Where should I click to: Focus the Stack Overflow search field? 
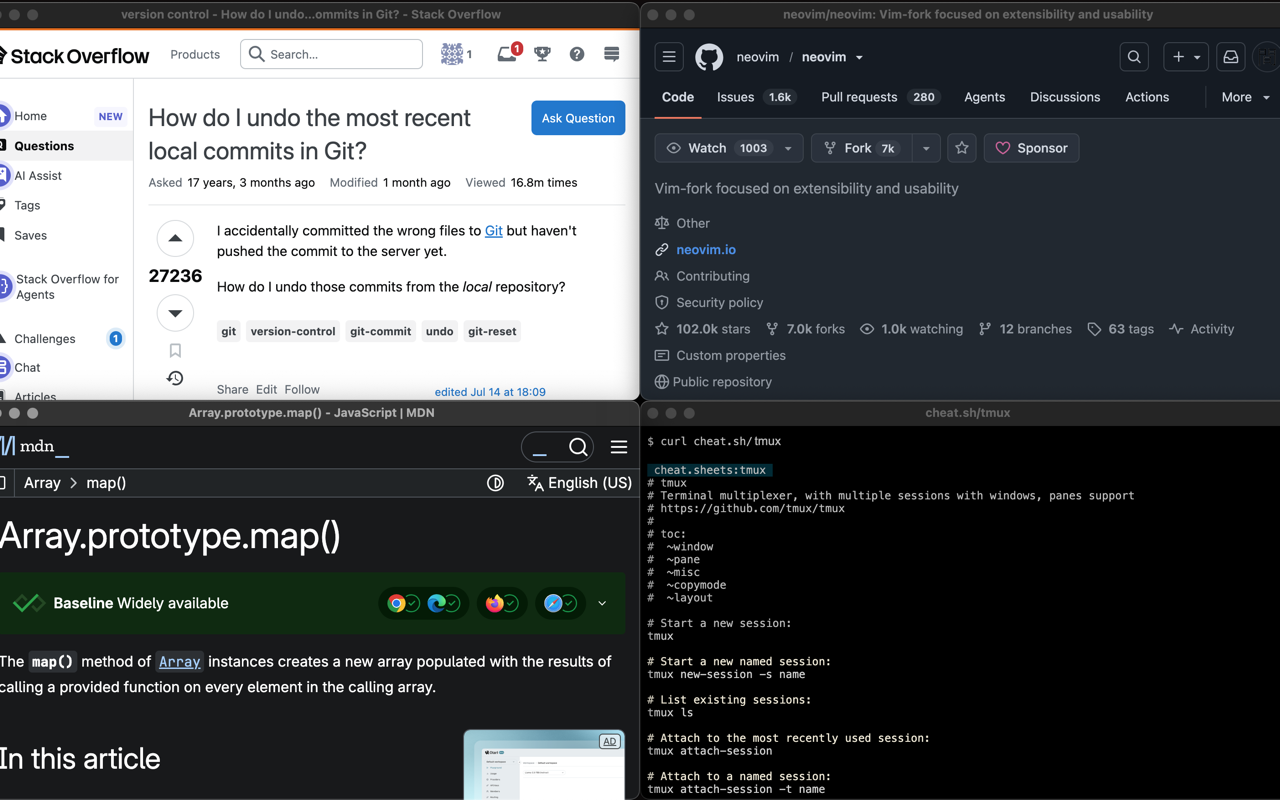coord(331,54)
